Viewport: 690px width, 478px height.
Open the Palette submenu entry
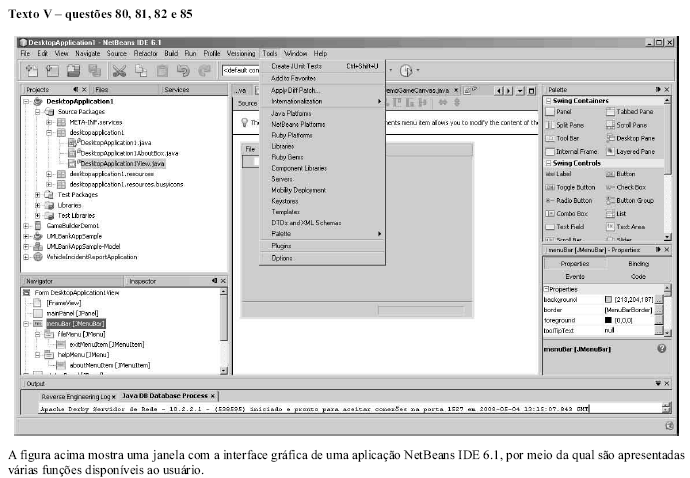323,234
